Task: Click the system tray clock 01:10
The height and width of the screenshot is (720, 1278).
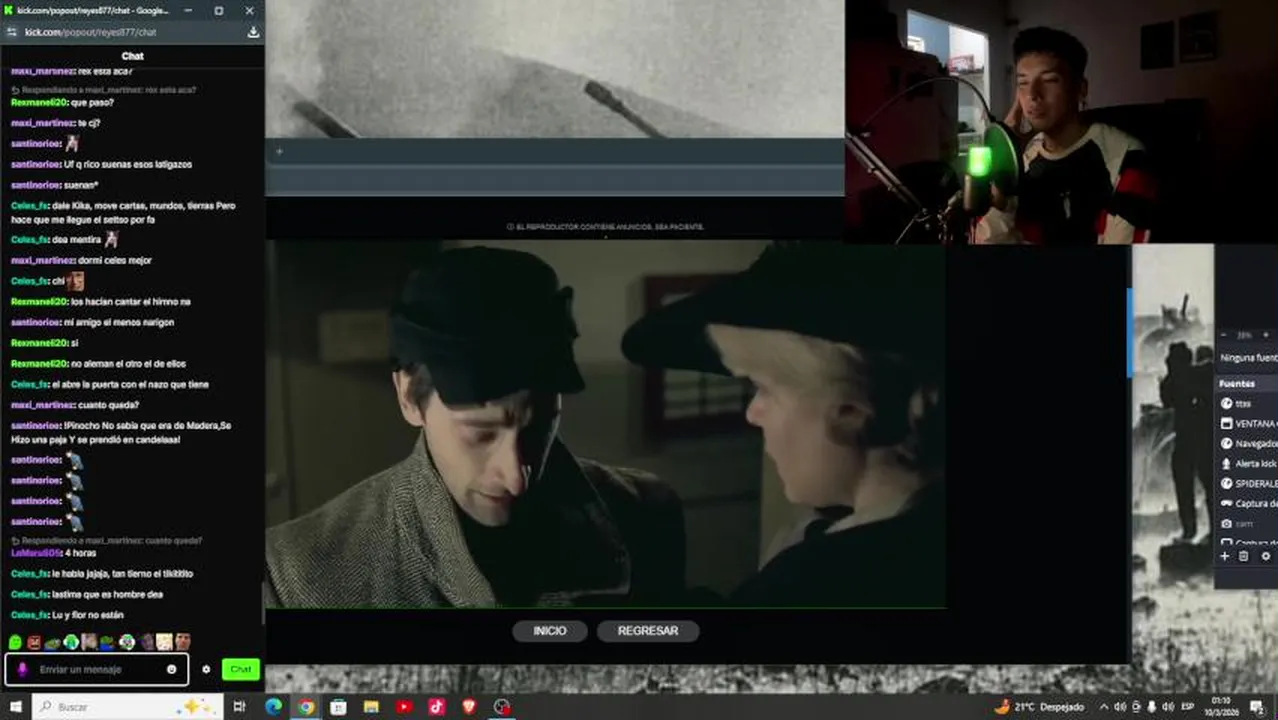Action: pos(1224,707)
